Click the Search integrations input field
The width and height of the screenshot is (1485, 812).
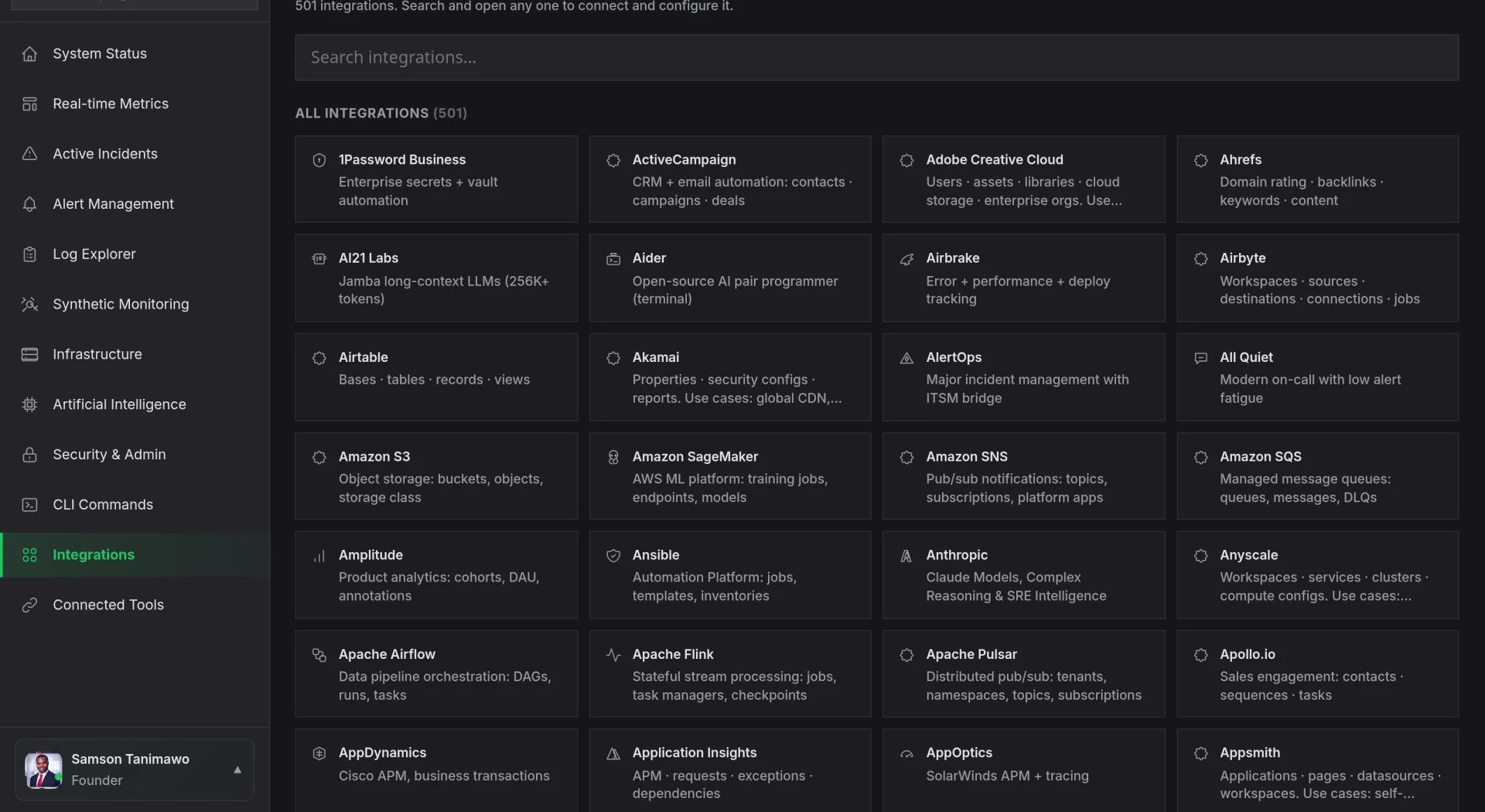click(876, 57)
